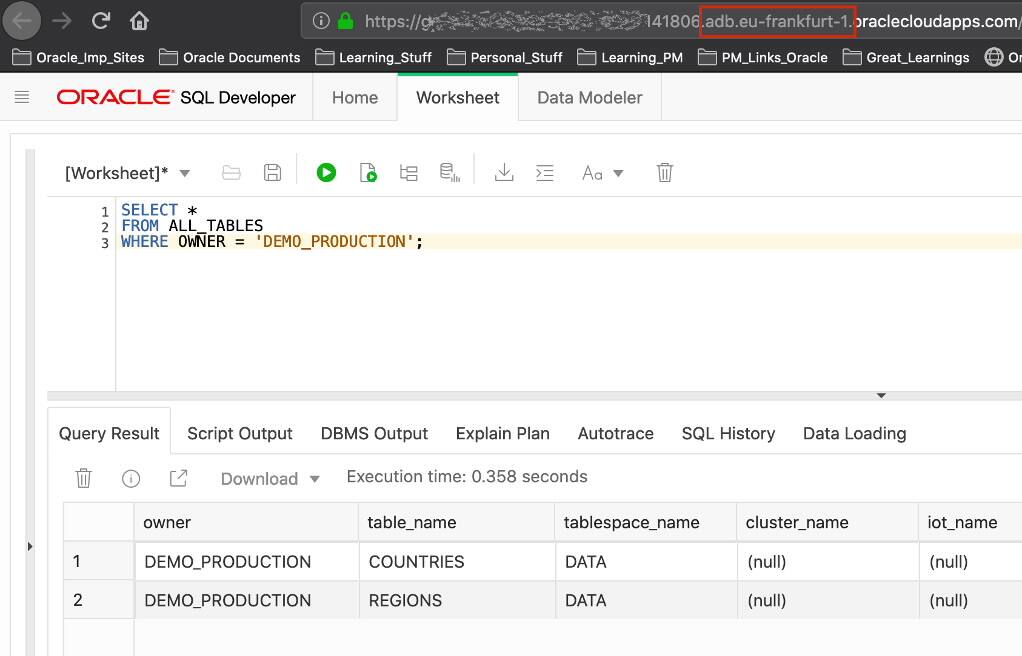Viewport: 1022px width, 656px height.
Task: Select the Run Script icon
Action: point(368,172)
